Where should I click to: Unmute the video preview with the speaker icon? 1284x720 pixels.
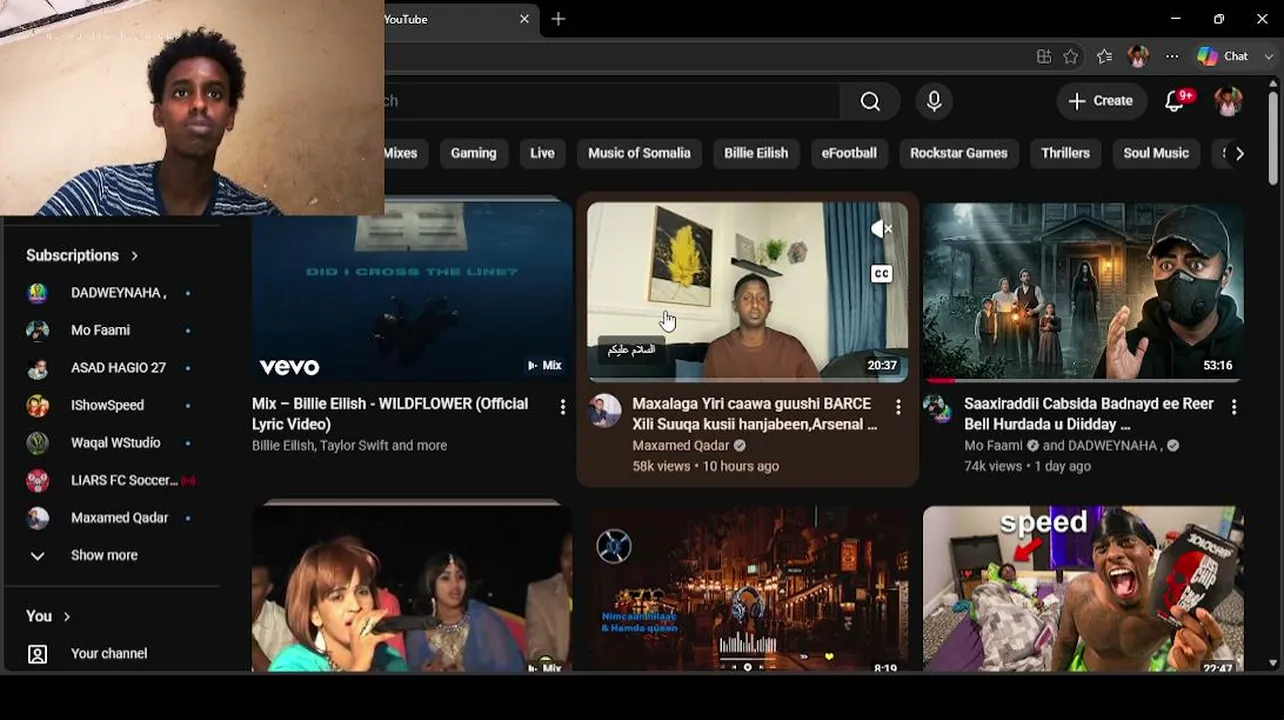(881, 229)
